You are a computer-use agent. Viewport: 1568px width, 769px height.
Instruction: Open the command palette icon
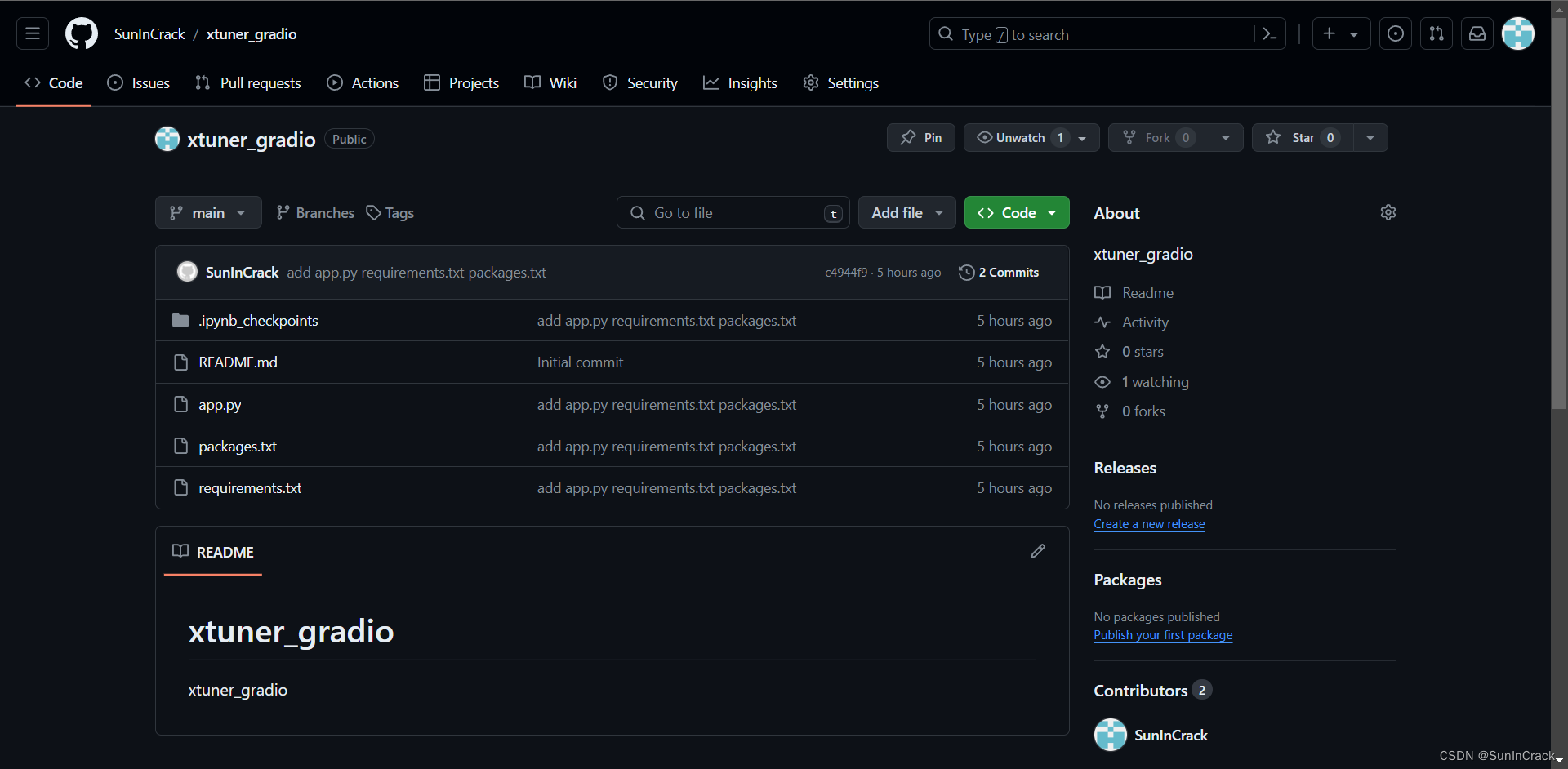coord(1270,33)
